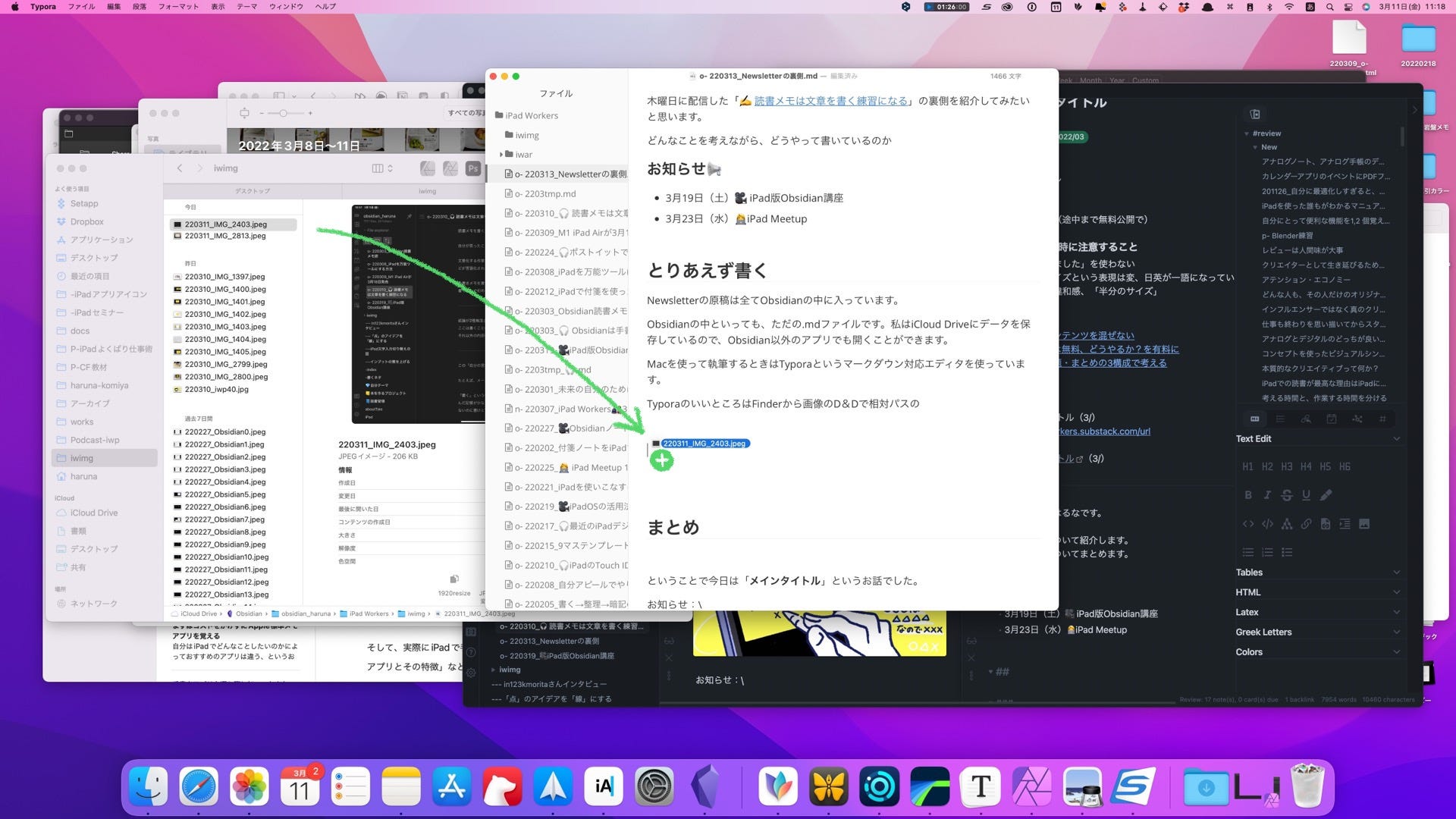Open Spotlight search in menu bar

(x=1329, y=7)
